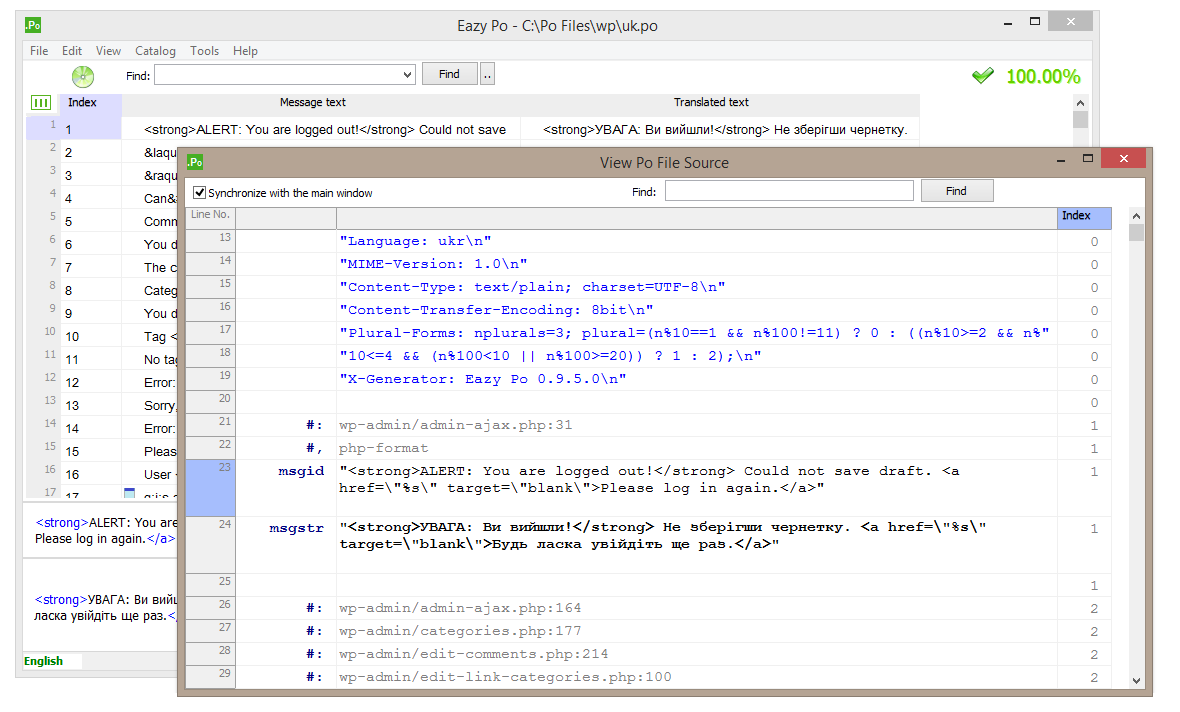Click the green disc icon in the toolbar

pos(82,76)
